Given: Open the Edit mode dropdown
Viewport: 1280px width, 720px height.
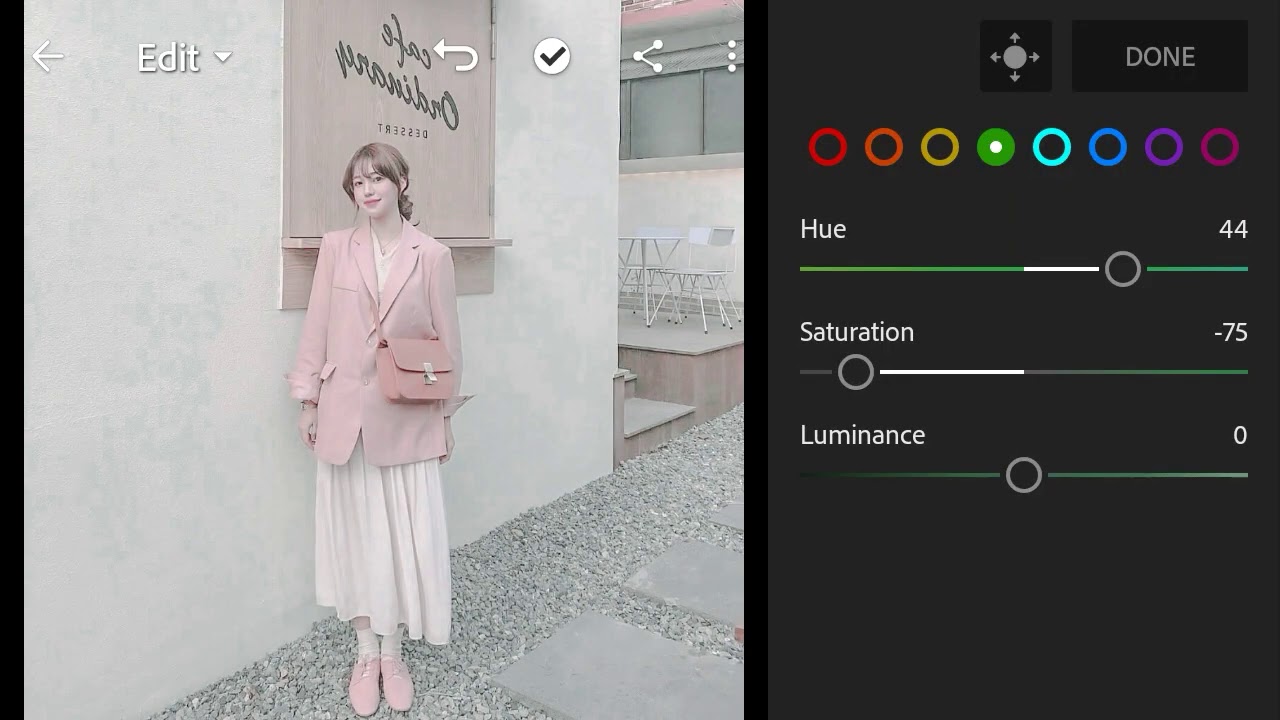Looking at the screenshot, I should point(184,58).
